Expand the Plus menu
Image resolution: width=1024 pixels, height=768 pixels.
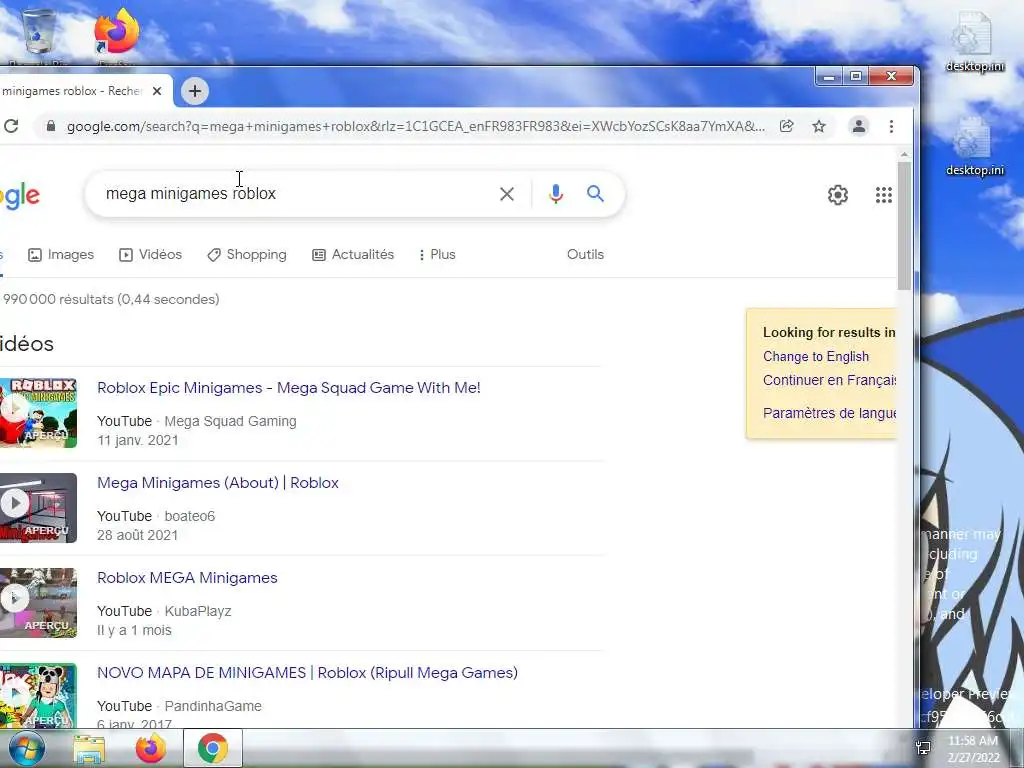point(437,255)
